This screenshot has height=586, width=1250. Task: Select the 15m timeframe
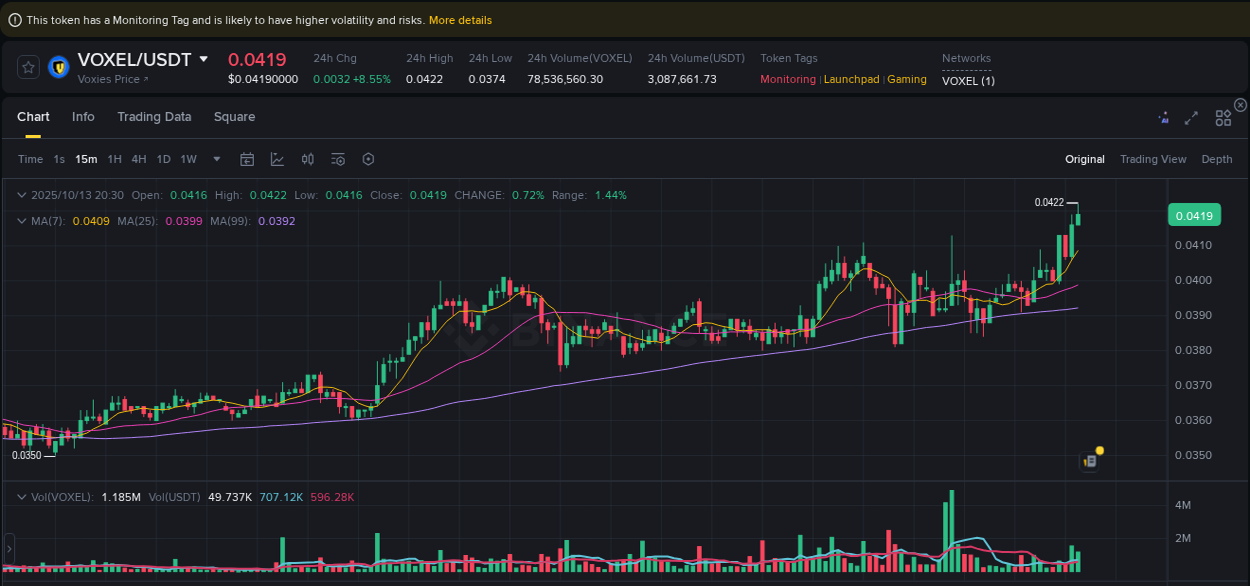coord(85,159)
